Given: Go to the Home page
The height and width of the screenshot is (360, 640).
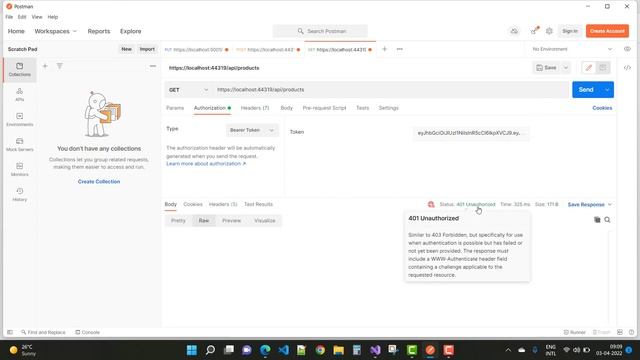Looking at the screenshot, I should pos(16,31).
